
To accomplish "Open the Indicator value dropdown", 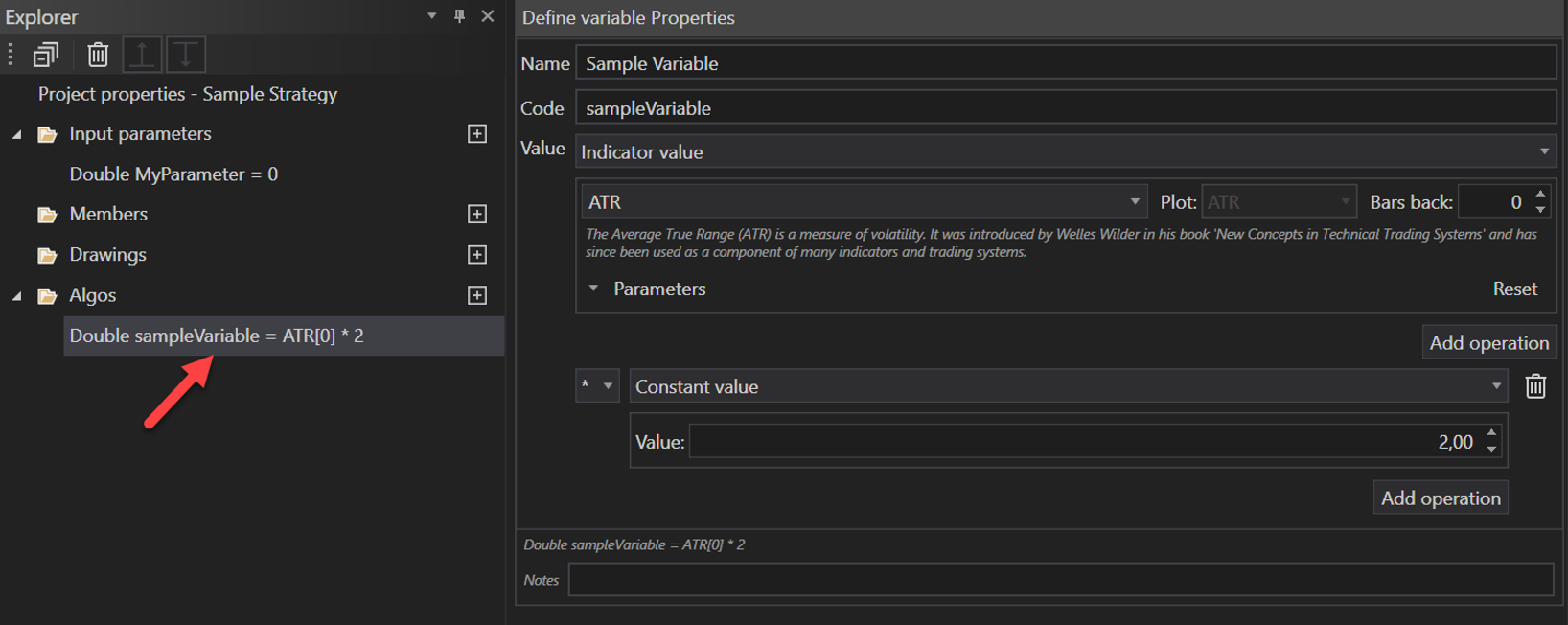I will tap(1543, 151).
